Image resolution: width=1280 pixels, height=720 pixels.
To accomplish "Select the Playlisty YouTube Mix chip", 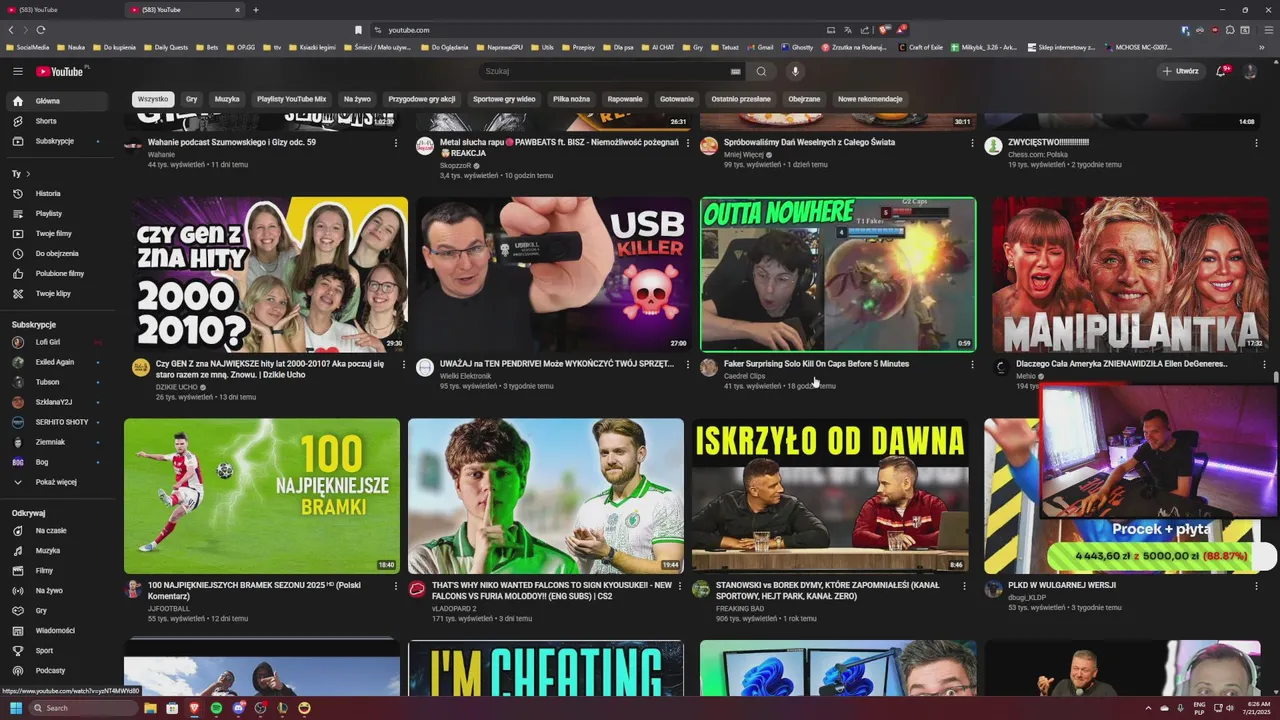I will click(x=291, y=99).
